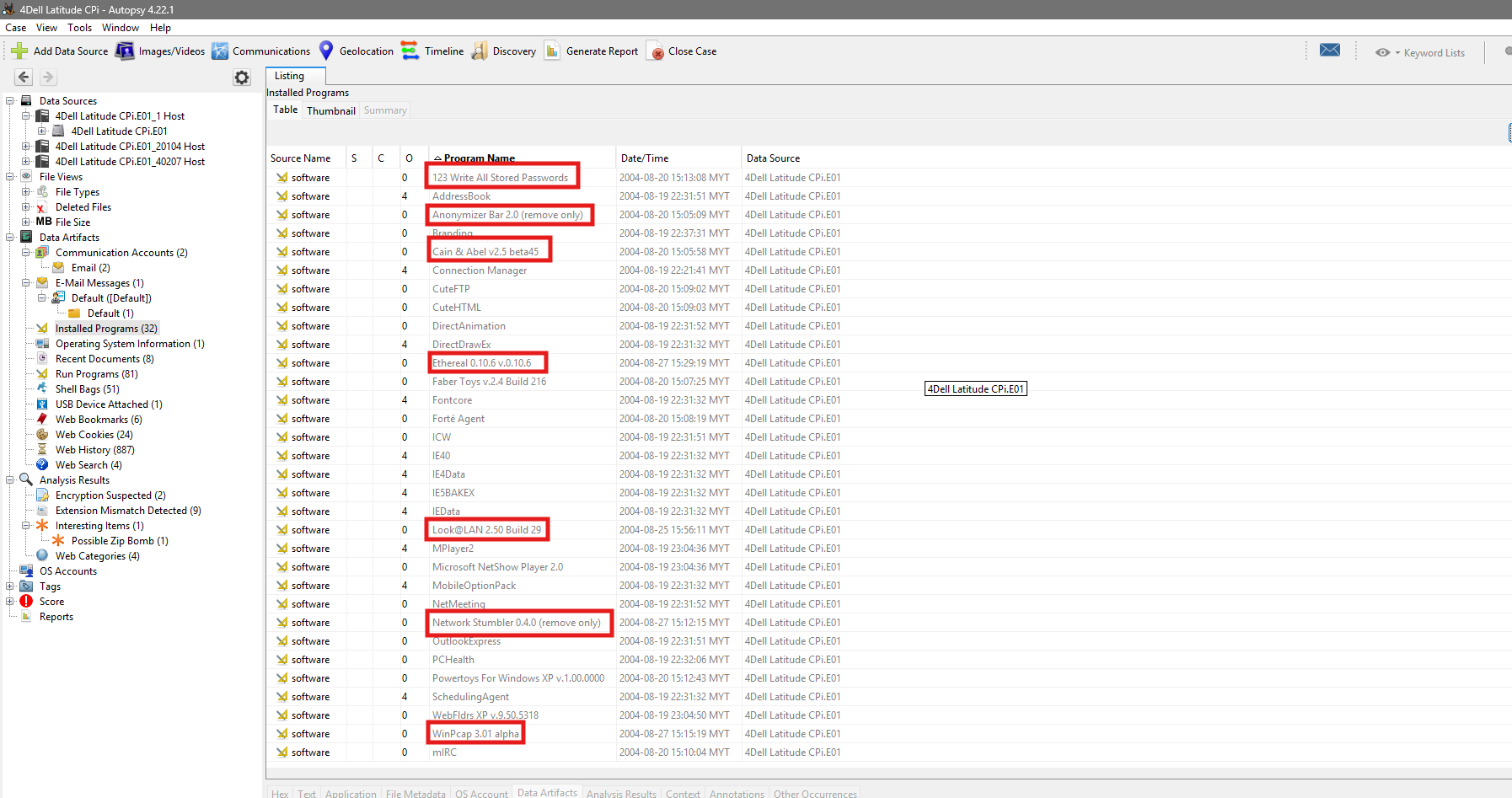Open Images/Videos gallery icon
Viewport: 1512px width, 798px height.
pos(125,51)
